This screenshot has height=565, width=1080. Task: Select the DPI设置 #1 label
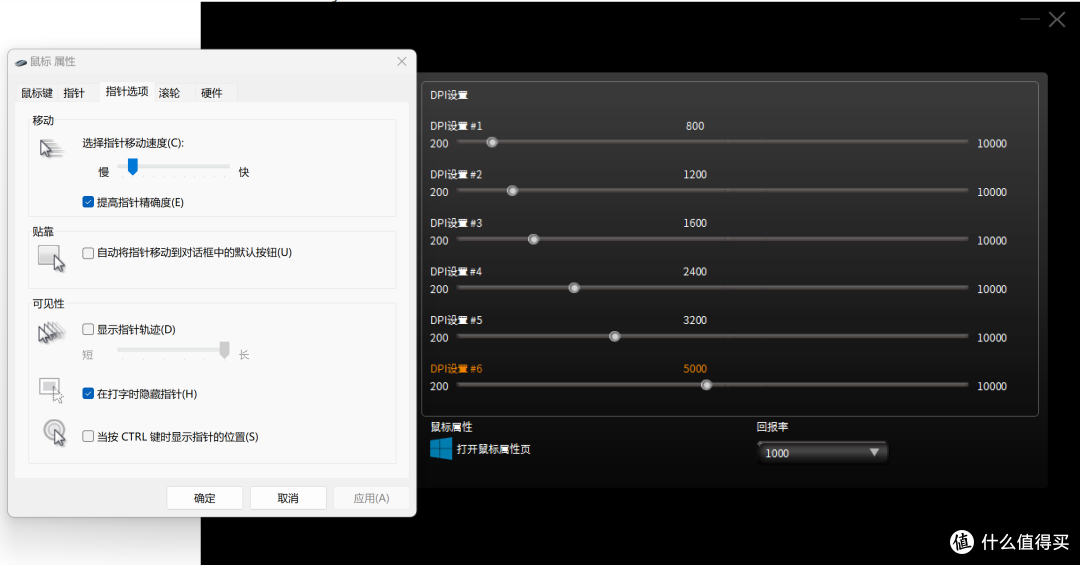click(x=456, y=126)
